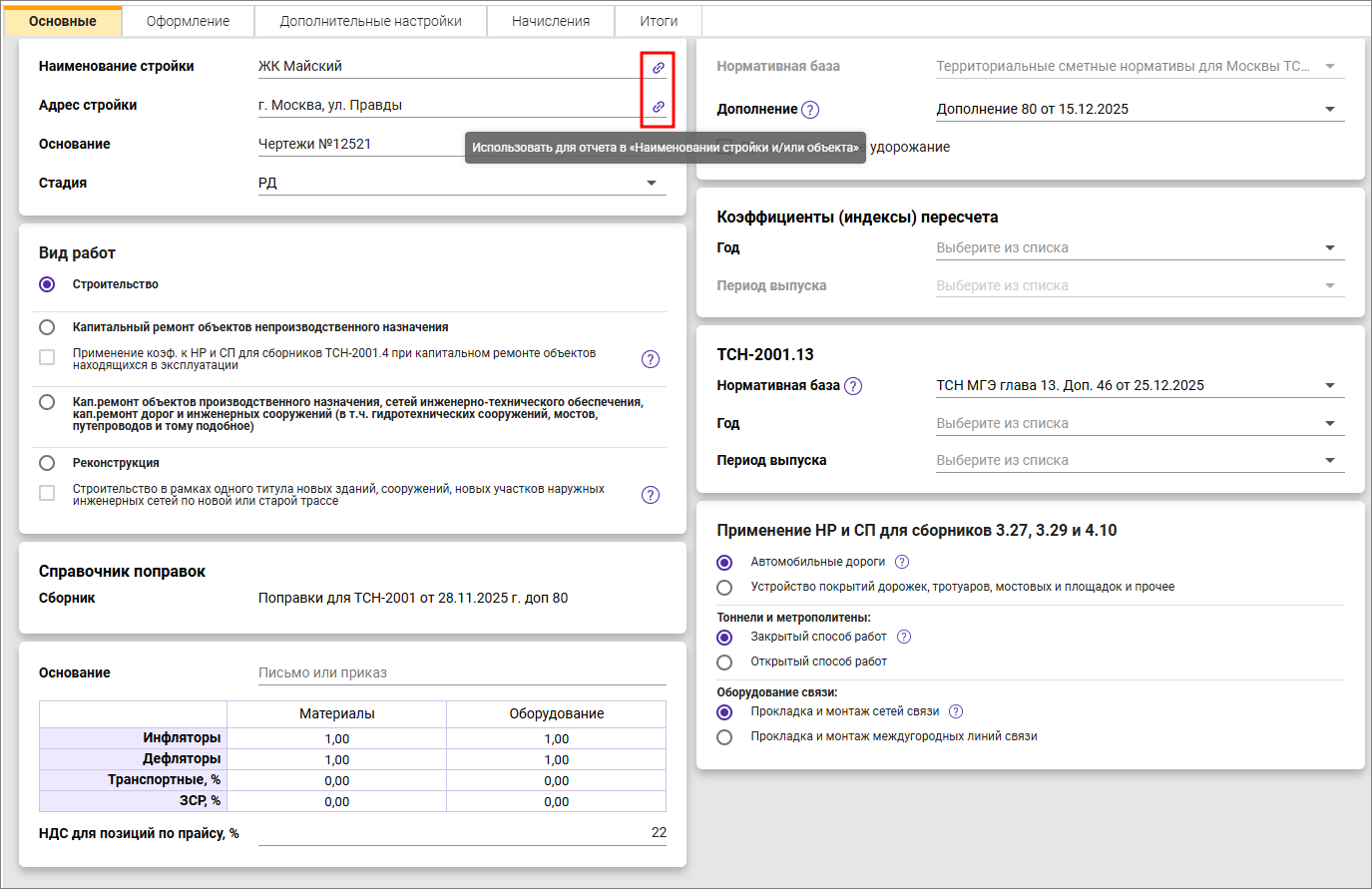Select Прокладка и монтаж междугородных линий связи
1372x889 pixels.
[x=724, y=737]
